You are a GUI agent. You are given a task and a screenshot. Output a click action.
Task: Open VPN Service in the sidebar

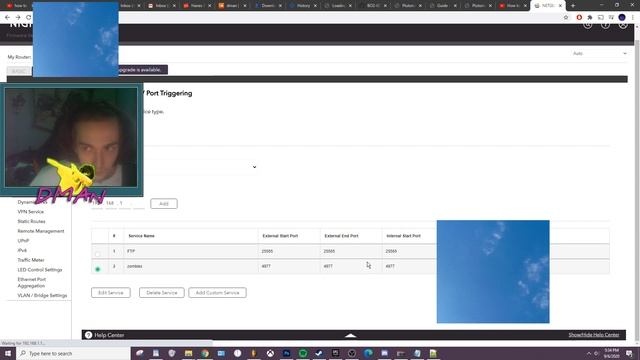[31, 212]
